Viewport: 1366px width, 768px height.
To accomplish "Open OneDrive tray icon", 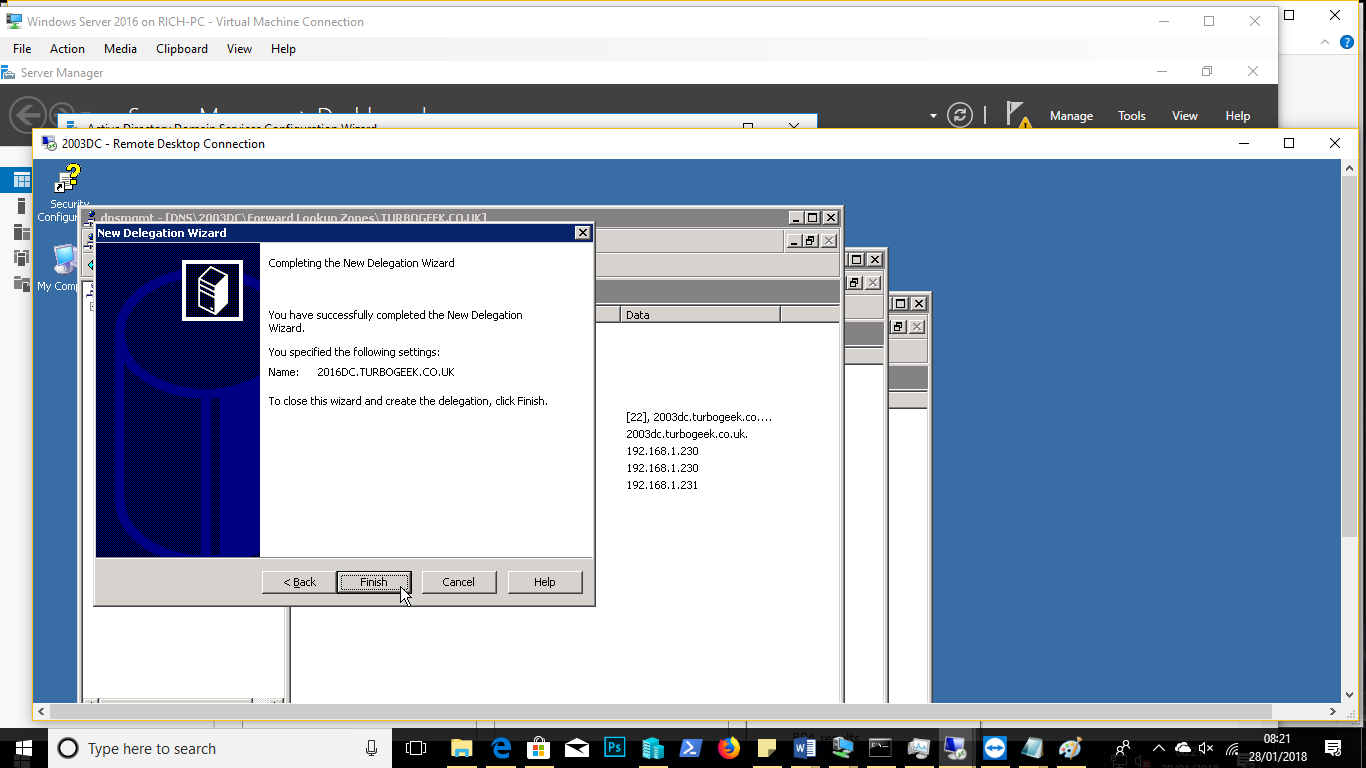I will coord(1183,748).
